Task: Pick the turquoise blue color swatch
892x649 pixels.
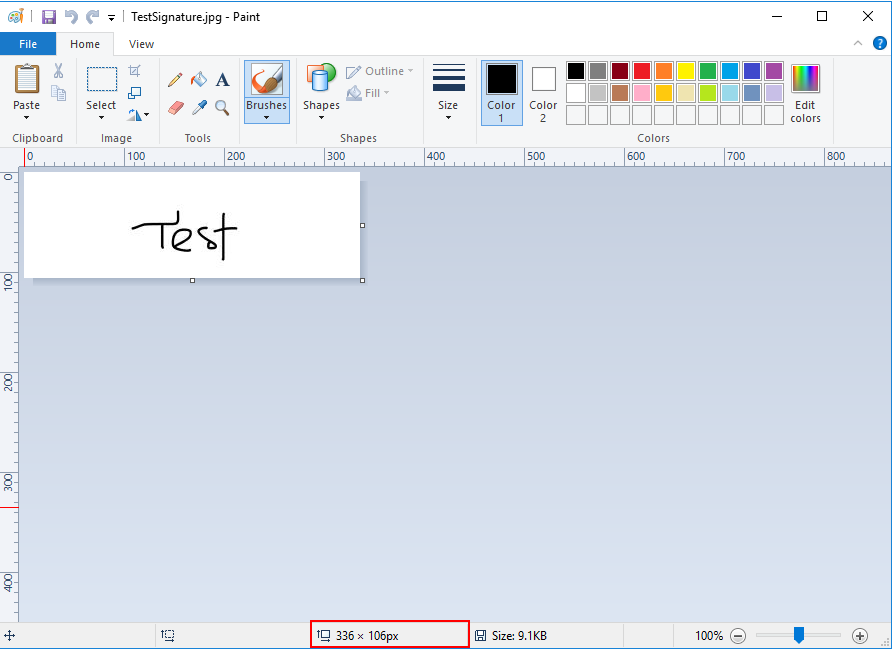Action: pyautogui.click(x=730, y=71)
